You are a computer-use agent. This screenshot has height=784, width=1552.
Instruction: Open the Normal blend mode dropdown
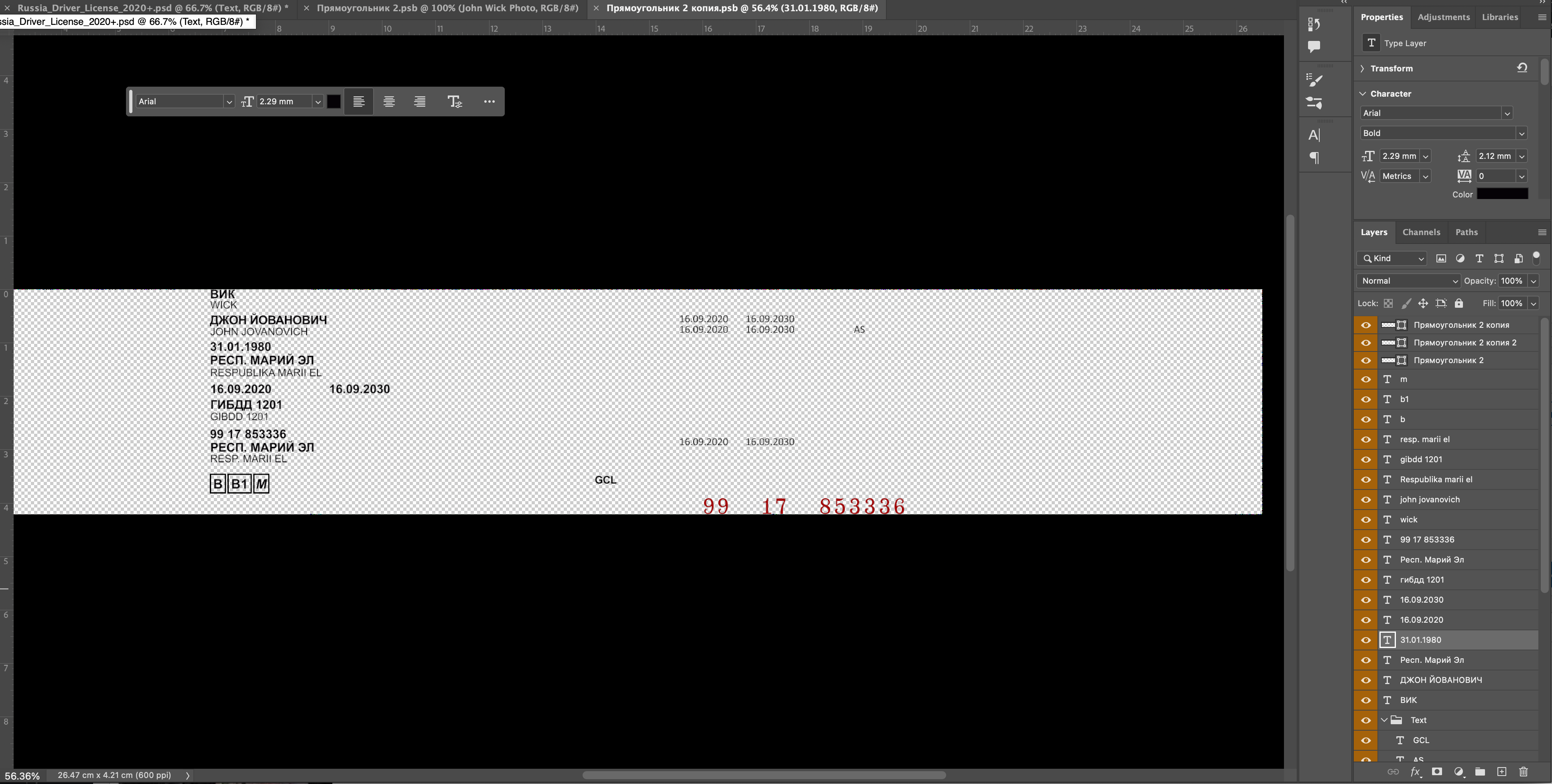[x=1408, y=281]
